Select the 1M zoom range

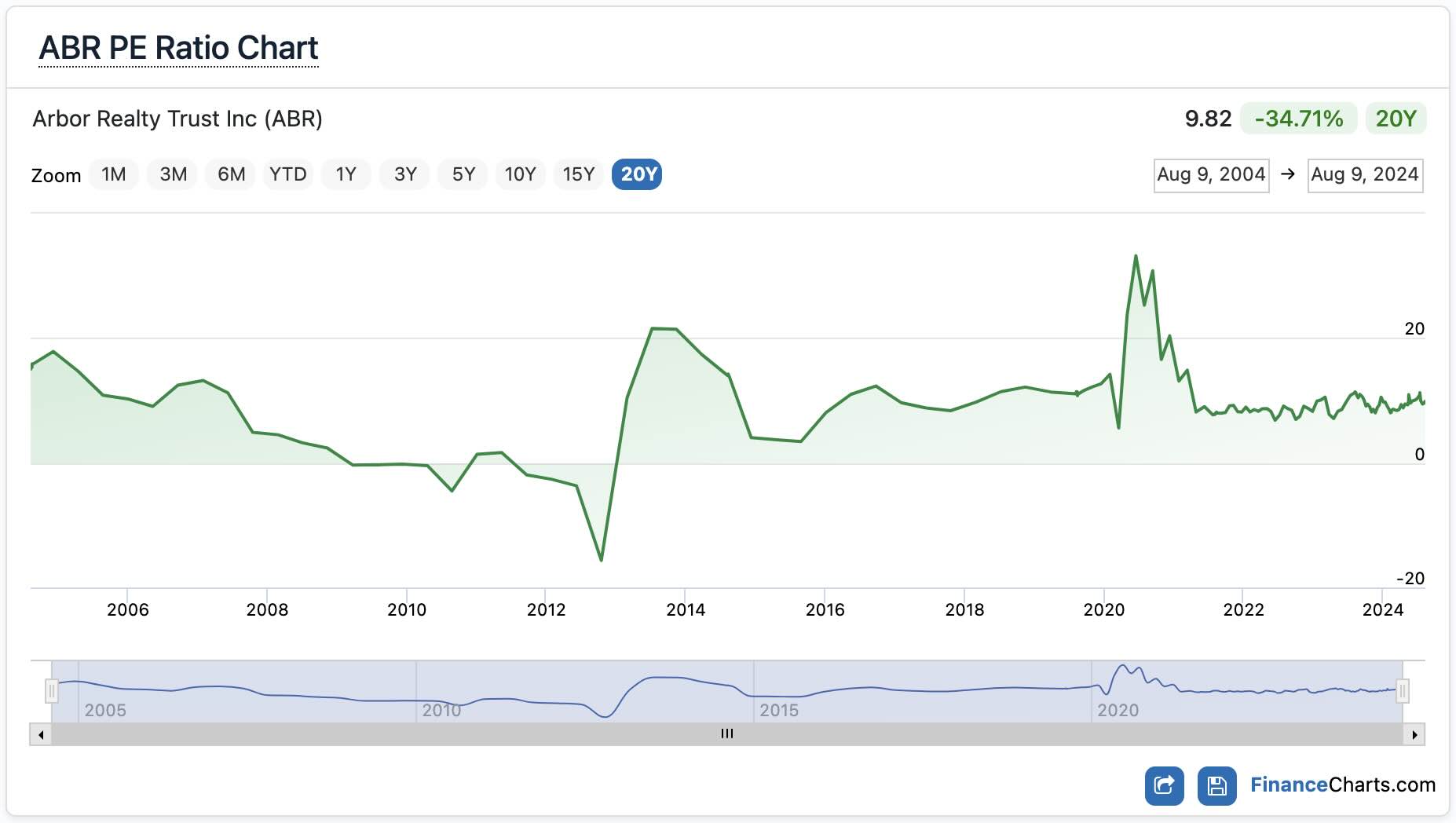(114, 174)
